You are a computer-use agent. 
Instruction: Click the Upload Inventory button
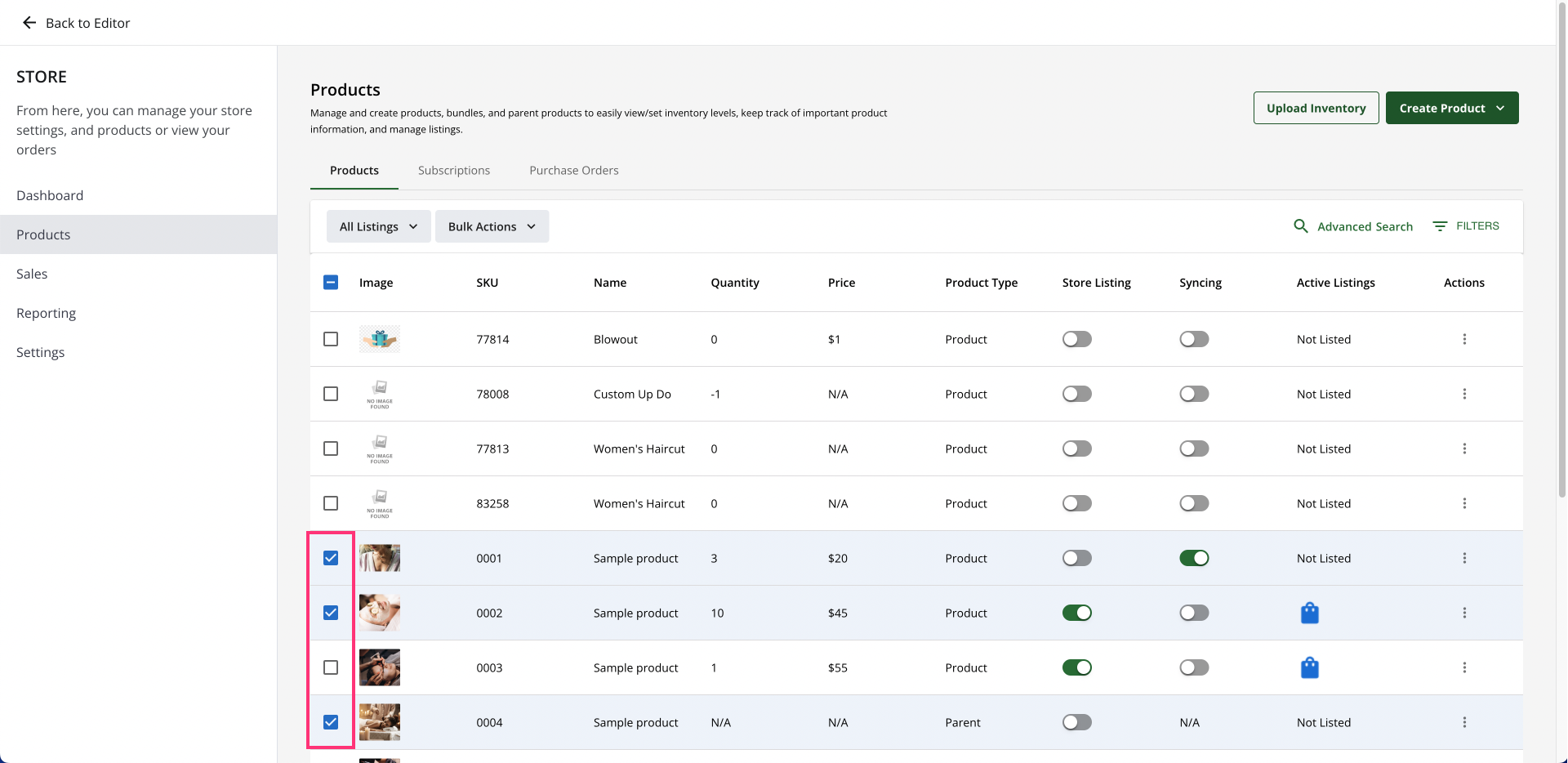click(1316, 108)
